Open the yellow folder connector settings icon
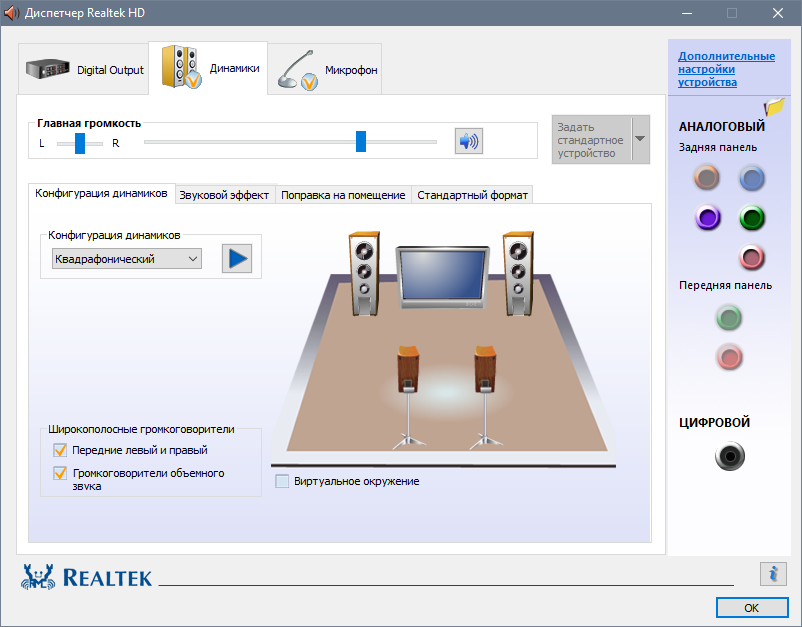 [x=774, y=107]
